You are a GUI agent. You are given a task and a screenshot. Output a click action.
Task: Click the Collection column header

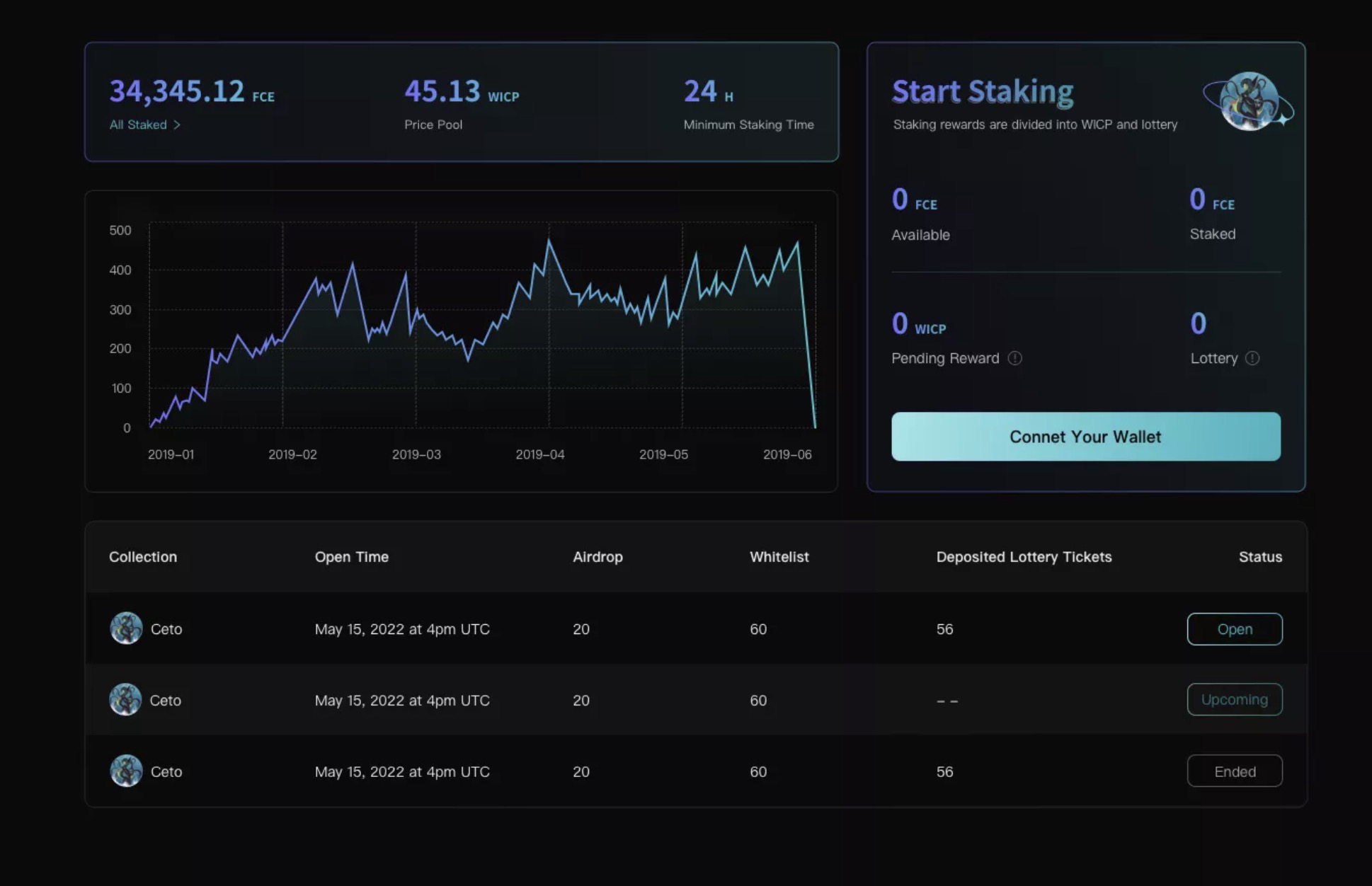coord(143,557)
